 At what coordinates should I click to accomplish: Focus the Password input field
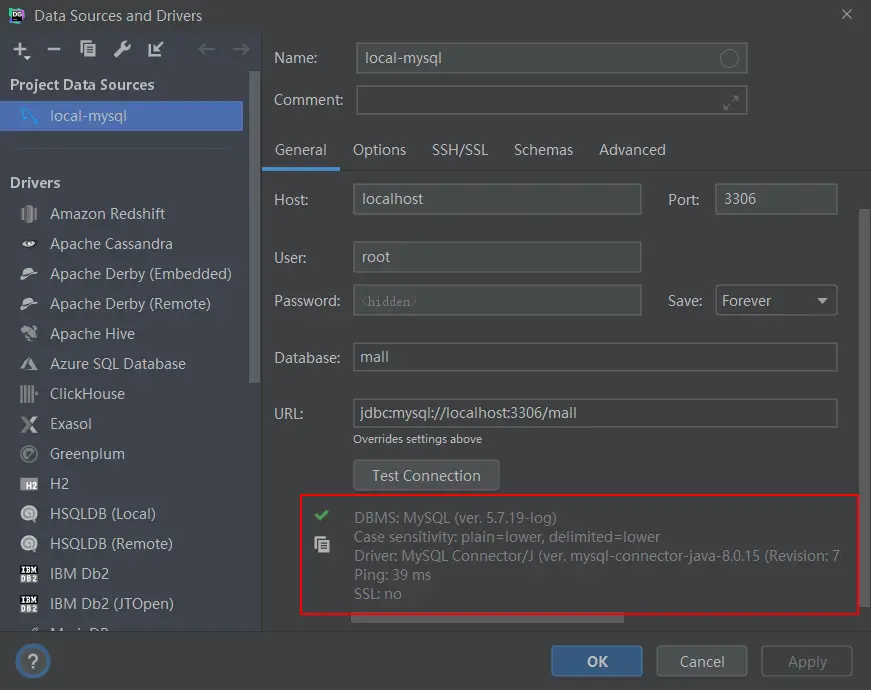click(497, 301)
